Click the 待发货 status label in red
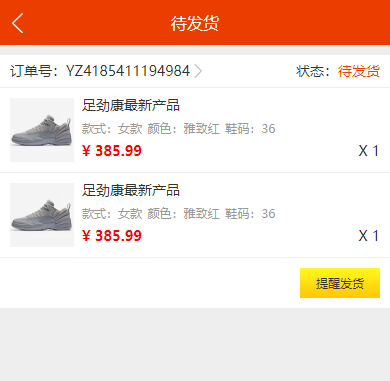Viewport: 390px width, 381px height. 359,71
